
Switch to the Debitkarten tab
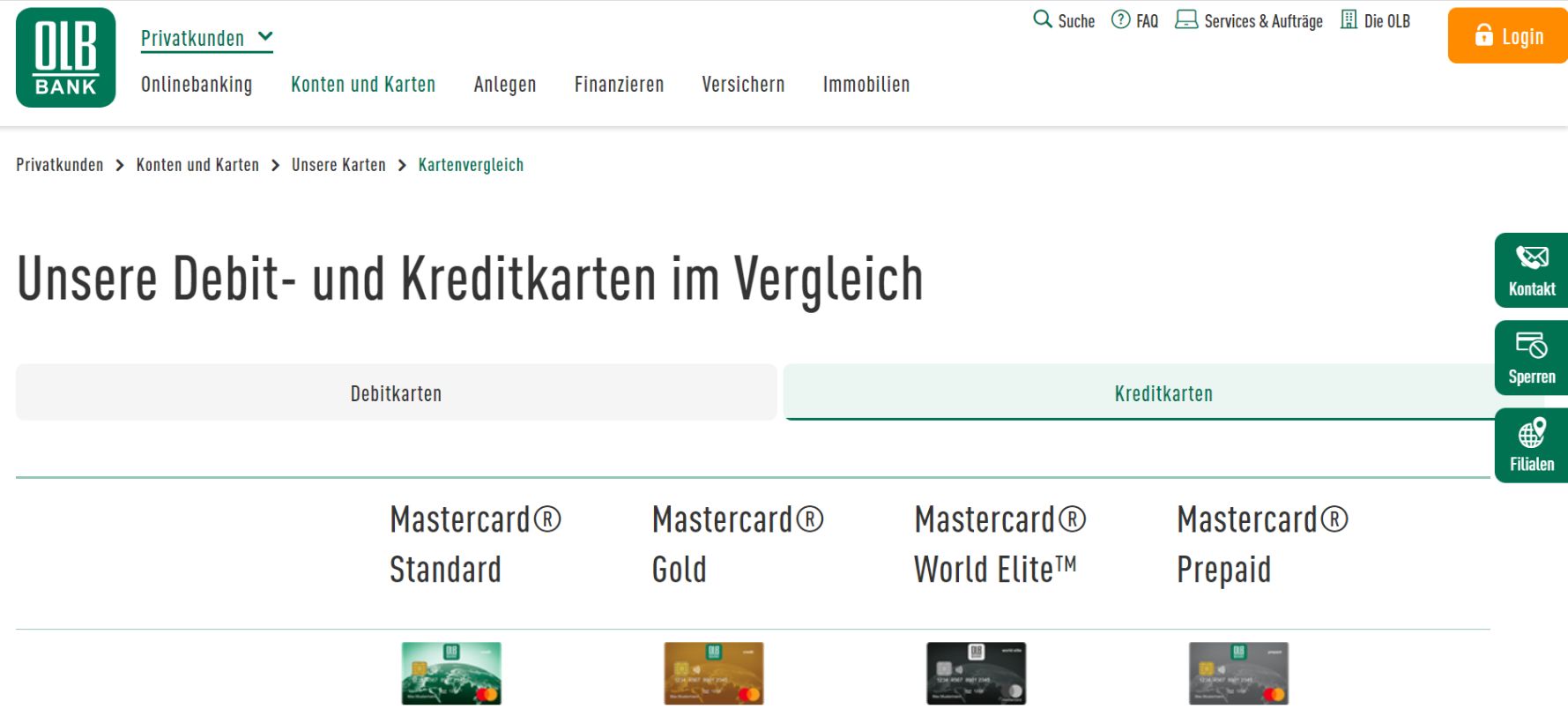click(x=397, y=392)
